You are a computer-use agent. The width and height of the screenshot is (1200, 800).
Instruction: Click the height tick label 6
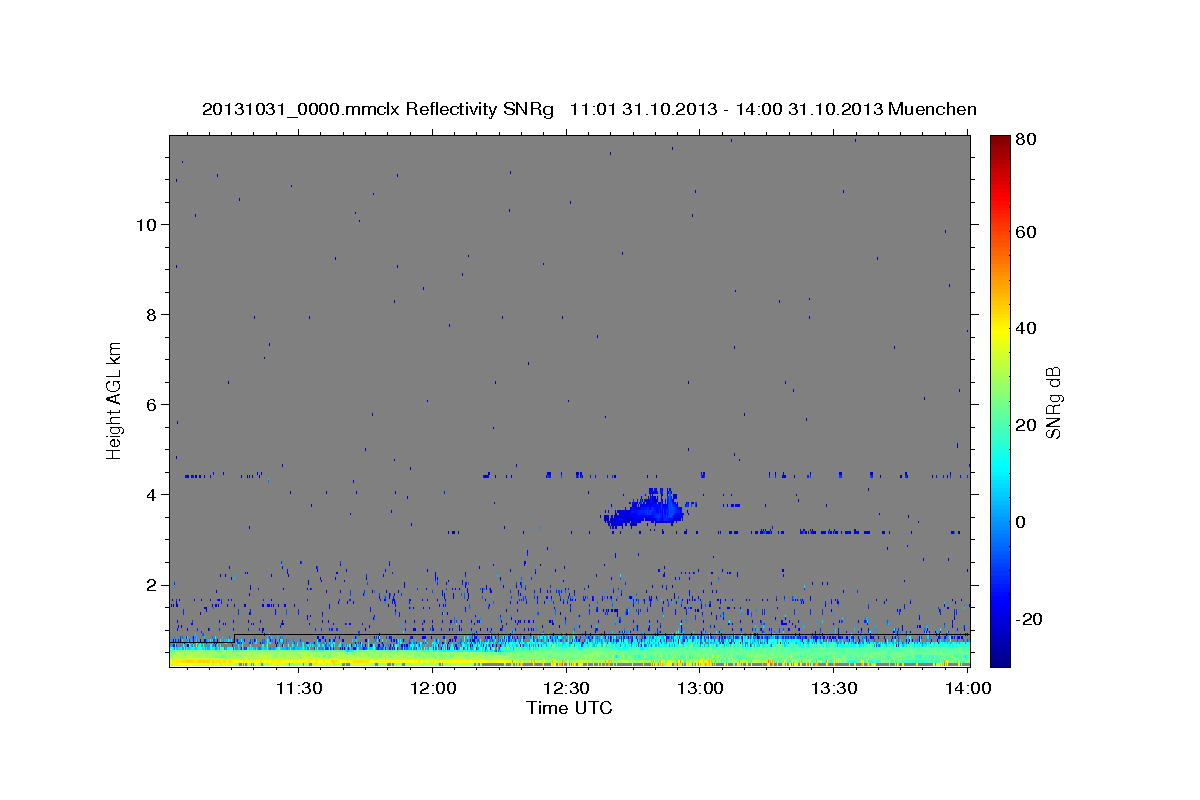point(152,404)
